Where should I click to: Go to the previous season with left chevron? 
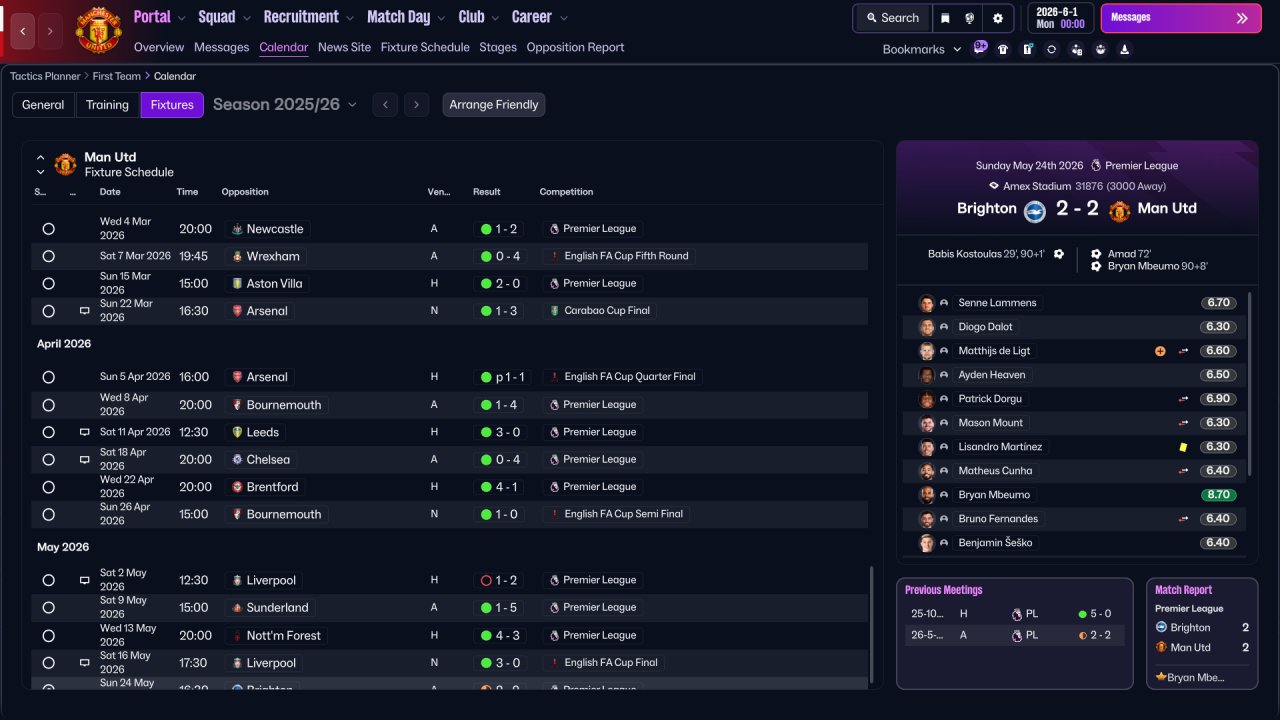coord(385,105)
